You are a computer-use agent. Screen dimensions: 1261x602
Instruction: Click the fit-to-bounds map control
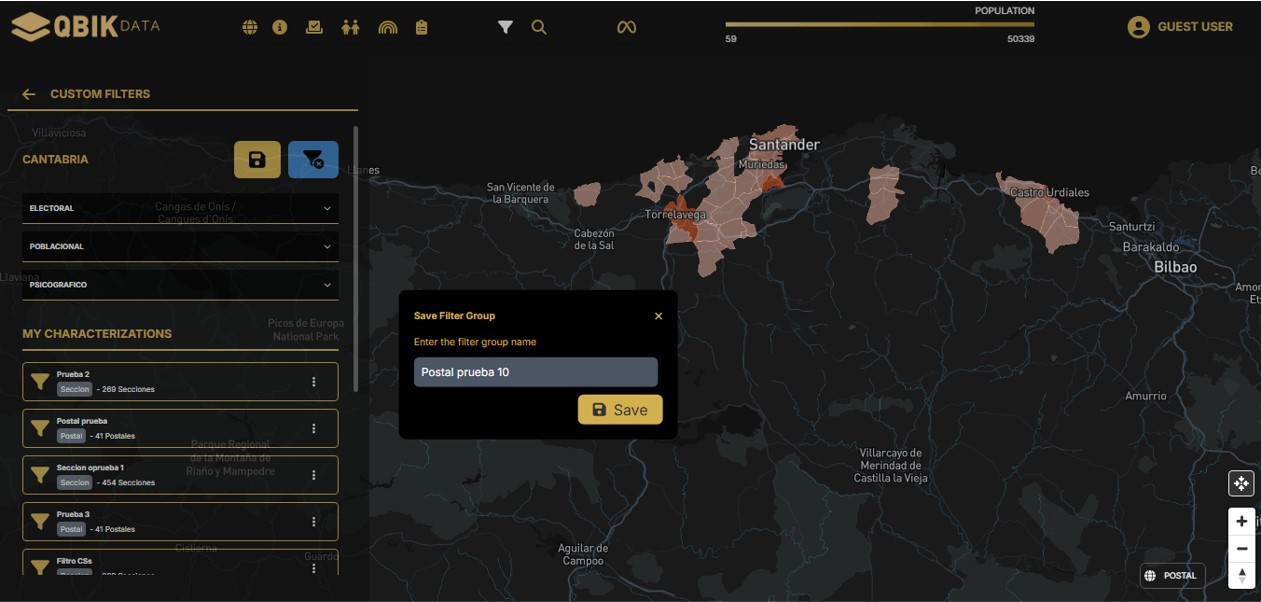coord(1241,484)
